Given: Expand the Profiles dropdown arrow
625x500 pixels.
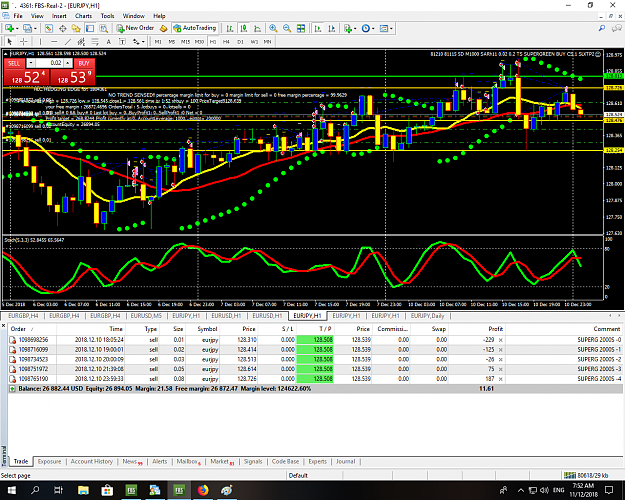Looking at the screenshot, I should (35, 28).
